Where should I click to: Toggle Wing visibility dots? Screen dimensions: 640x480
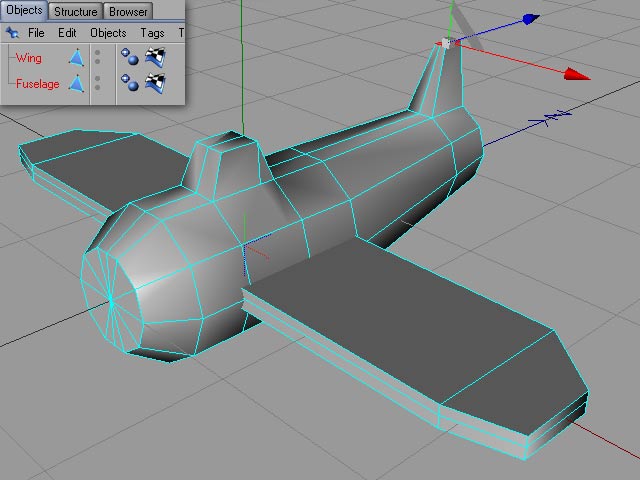[x=98, y=57]
